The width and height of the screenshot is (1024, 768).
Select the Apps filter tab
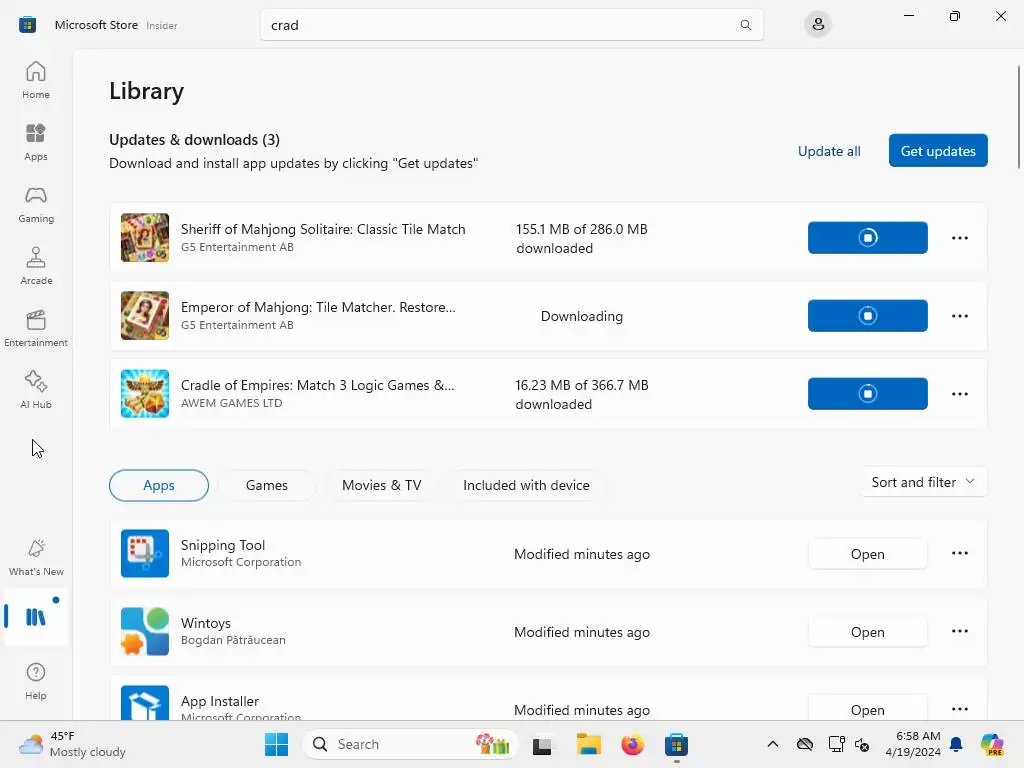(x=159, y=485)
